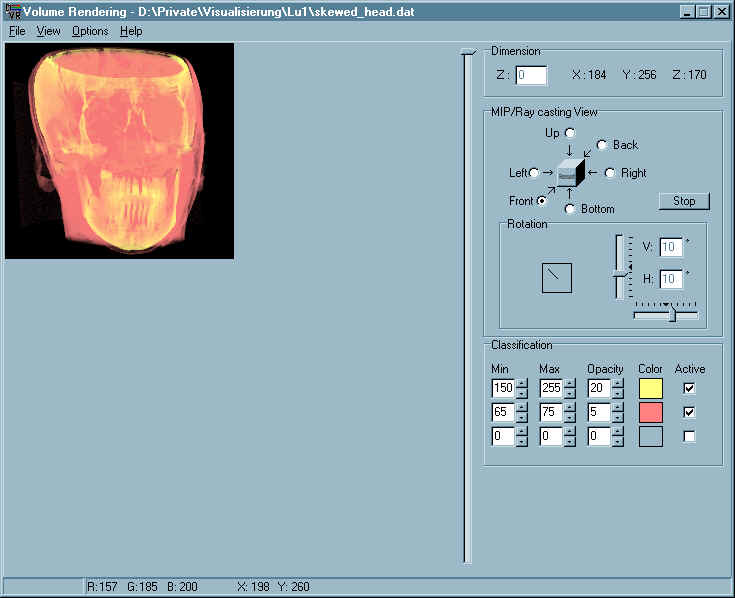735x598 pixels.
Task: Enable the third classification Active checkbox
Action: [x=689, y=436]
